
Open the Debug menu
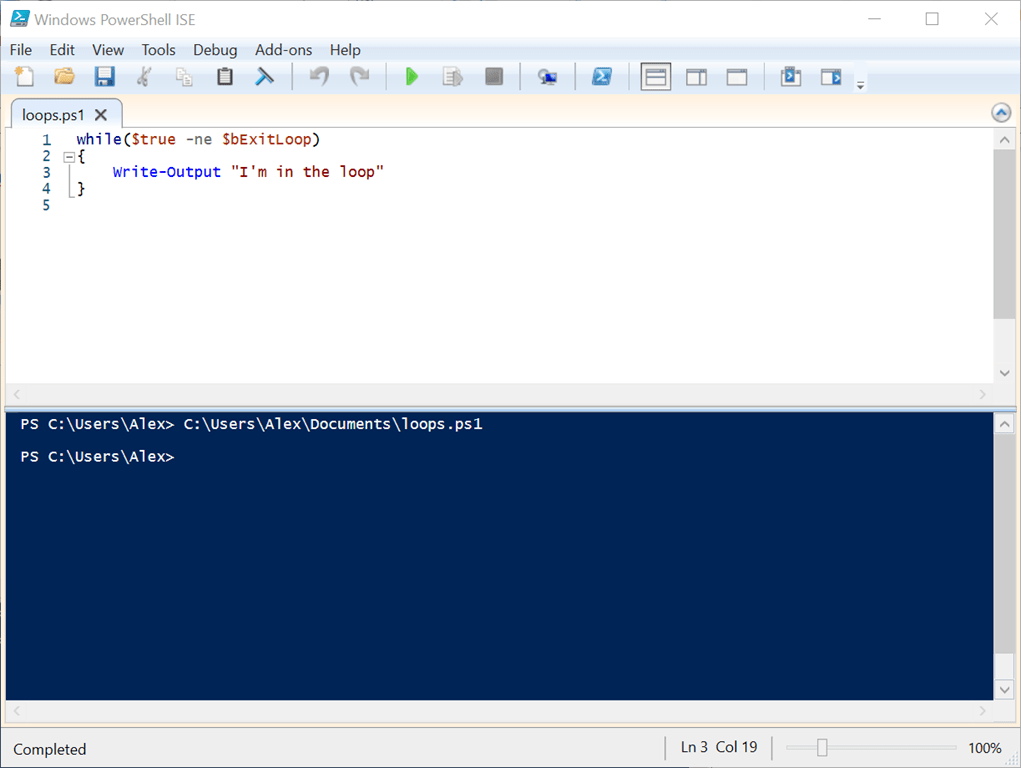(x=215, y=50)
